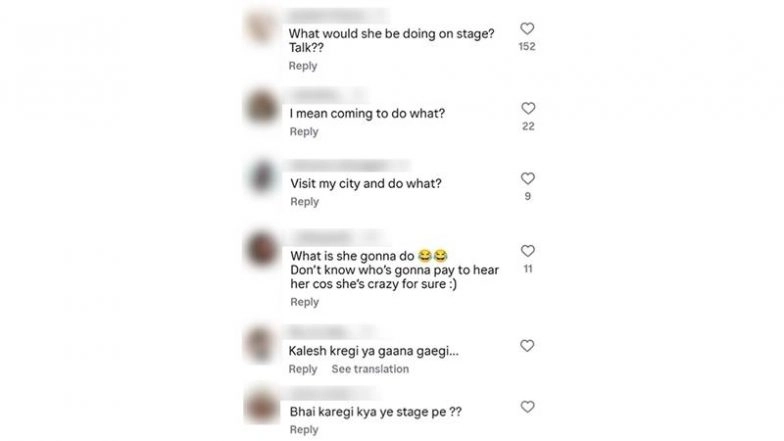The image size is (784, 441).
Task: Like the "I mean coming to do what" comment
Action: [528, 108]
